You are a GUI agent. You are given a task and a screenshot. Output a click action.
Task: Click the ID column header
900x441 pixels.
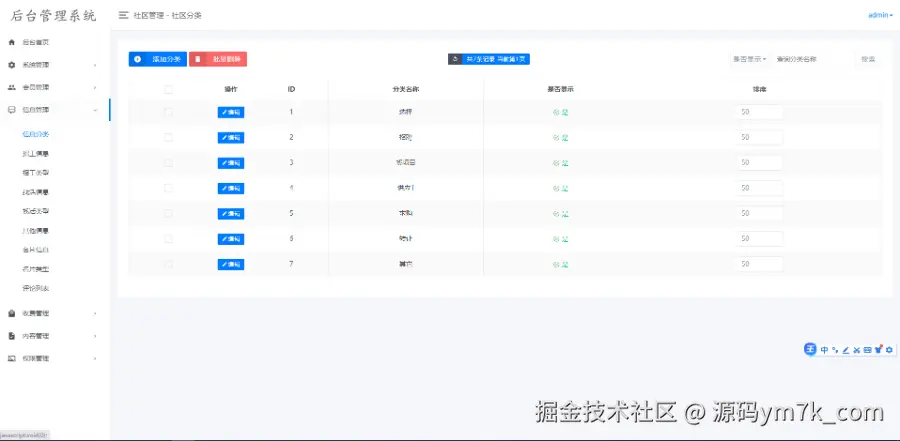(292, 90)
